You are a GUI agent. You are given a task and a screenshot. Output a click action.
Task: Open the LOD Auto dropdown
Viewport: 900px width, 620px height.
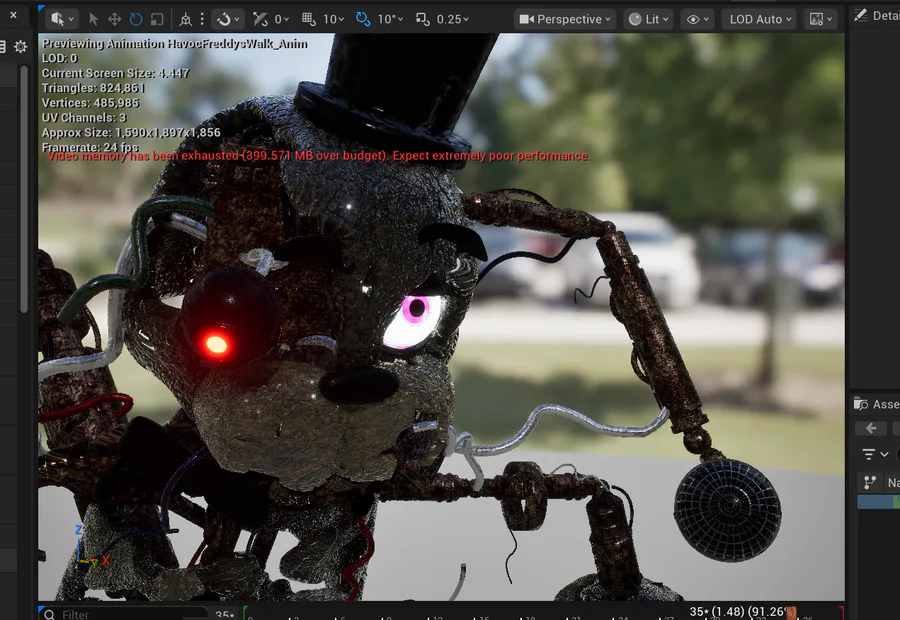(760, 20)
